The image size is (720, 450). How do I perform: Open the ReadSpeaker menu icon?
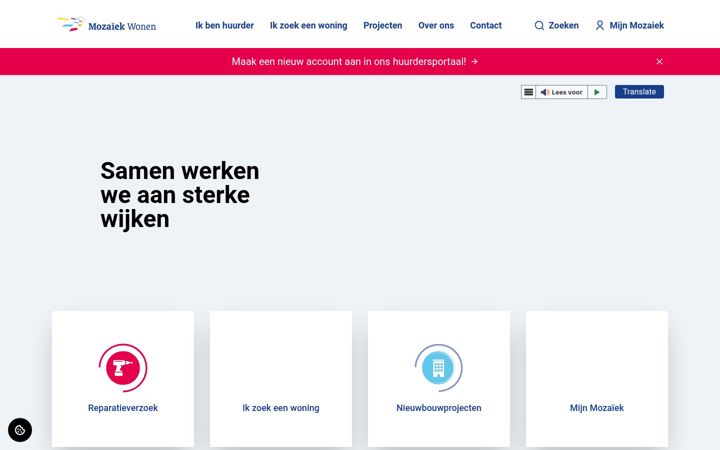(529, 92)
